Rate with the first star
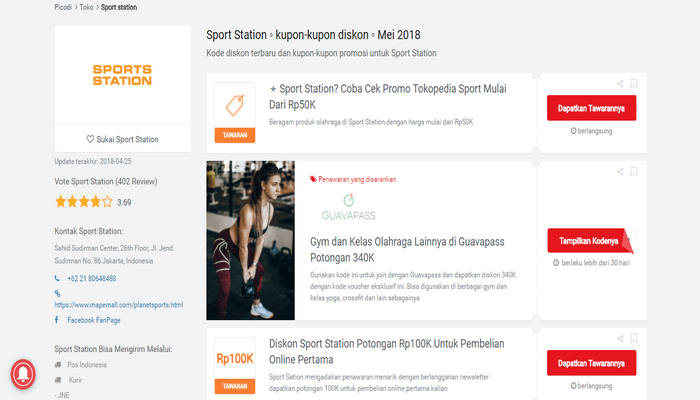Viewport: 700px width, 400px height. pyautogui.click(x=60, y=202)
